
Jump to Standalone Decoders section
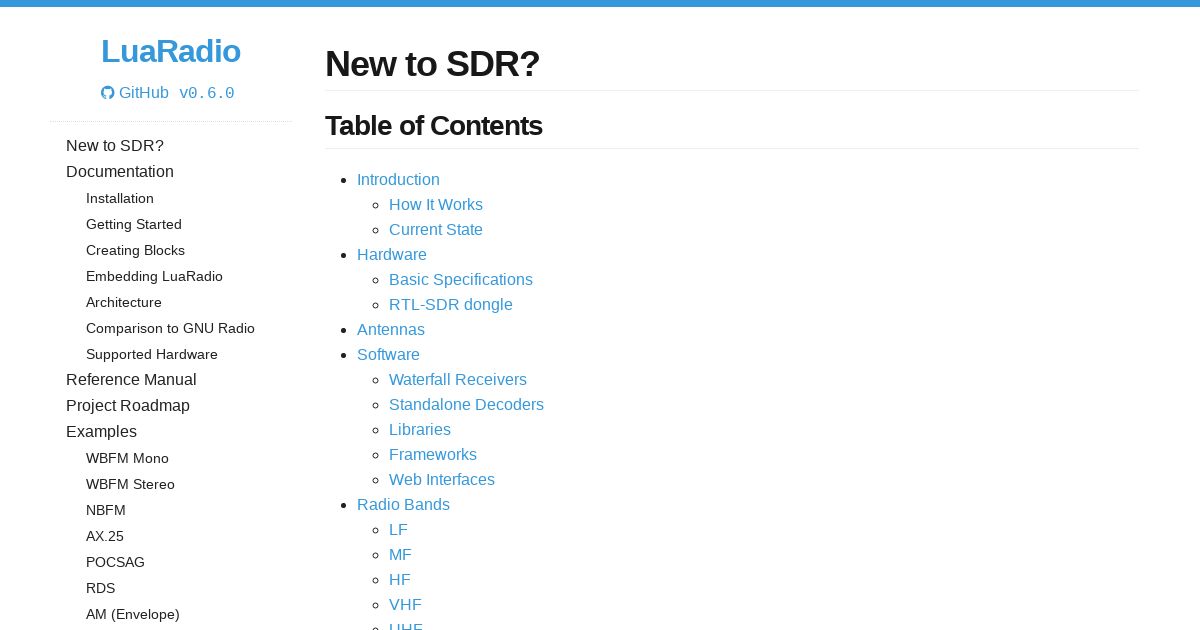[466, 405]
